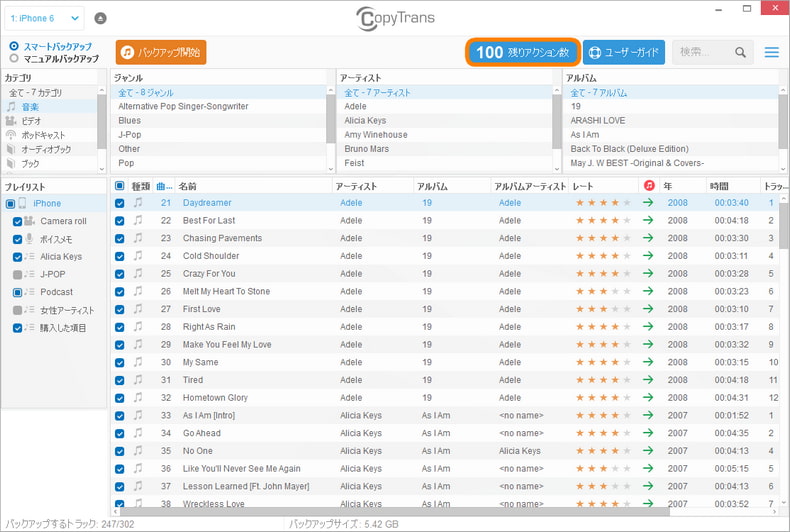
Task: Select the Smart Backup radio button
Action: tap(14, 46)
